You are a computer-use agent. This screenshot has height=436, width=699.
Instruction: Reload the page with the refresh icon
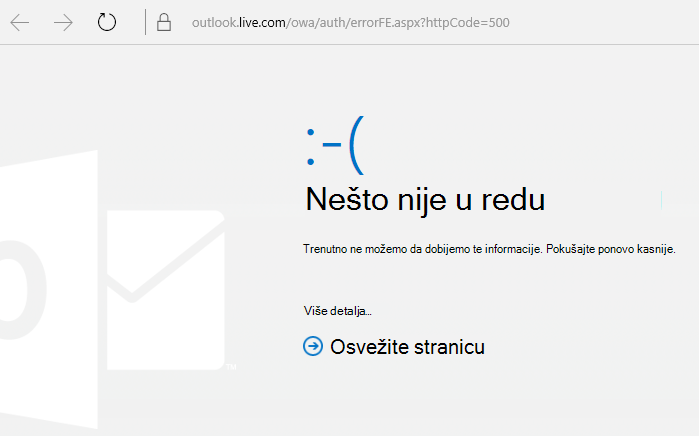tap(107, 22)
